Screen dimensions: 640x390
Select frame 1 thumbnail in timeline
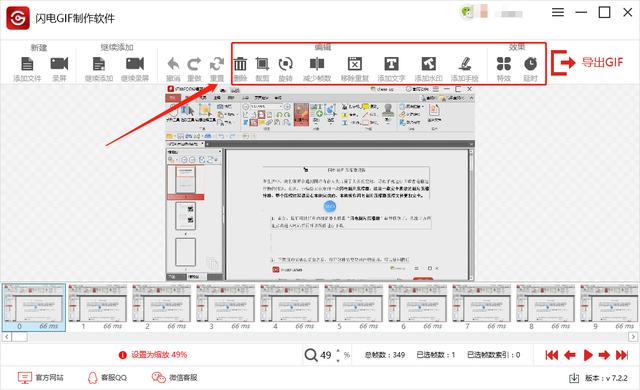(x=98, y=307)
